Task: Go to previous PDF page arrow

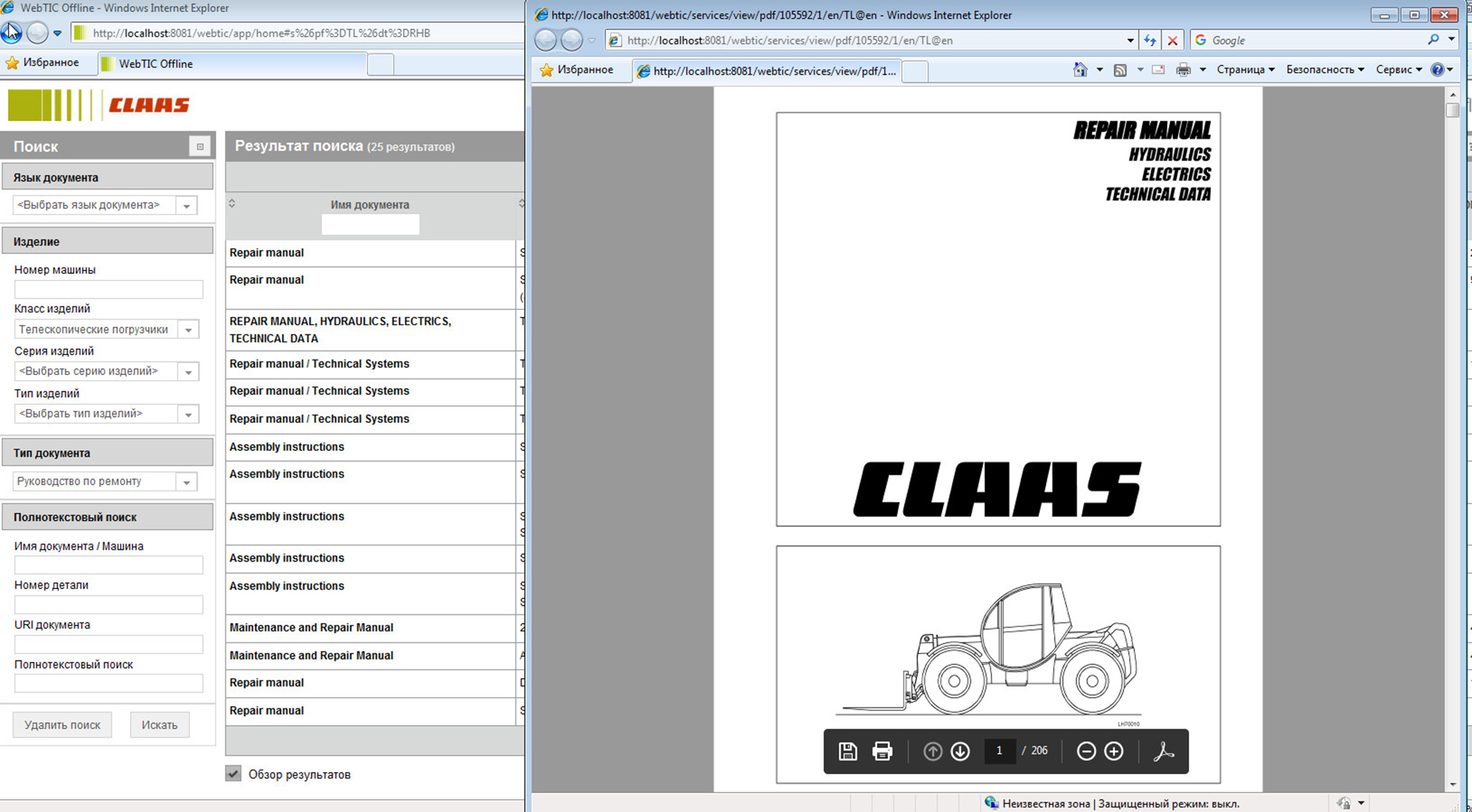Action: (x=932, y=751)
